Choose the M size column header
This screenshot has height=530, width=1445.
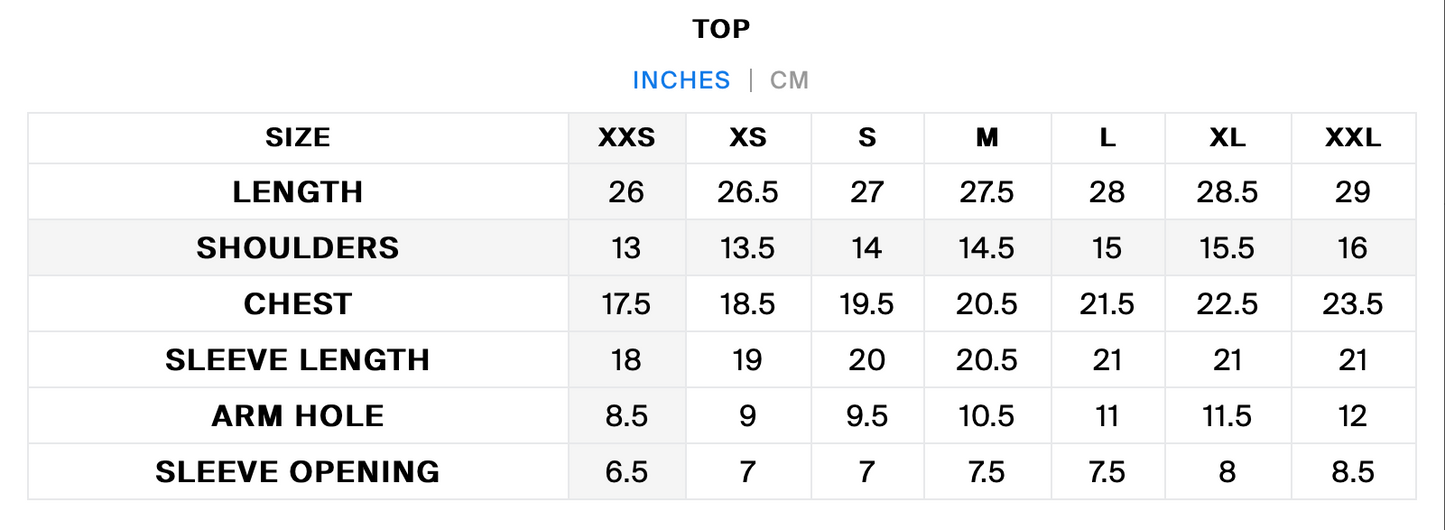987,138
